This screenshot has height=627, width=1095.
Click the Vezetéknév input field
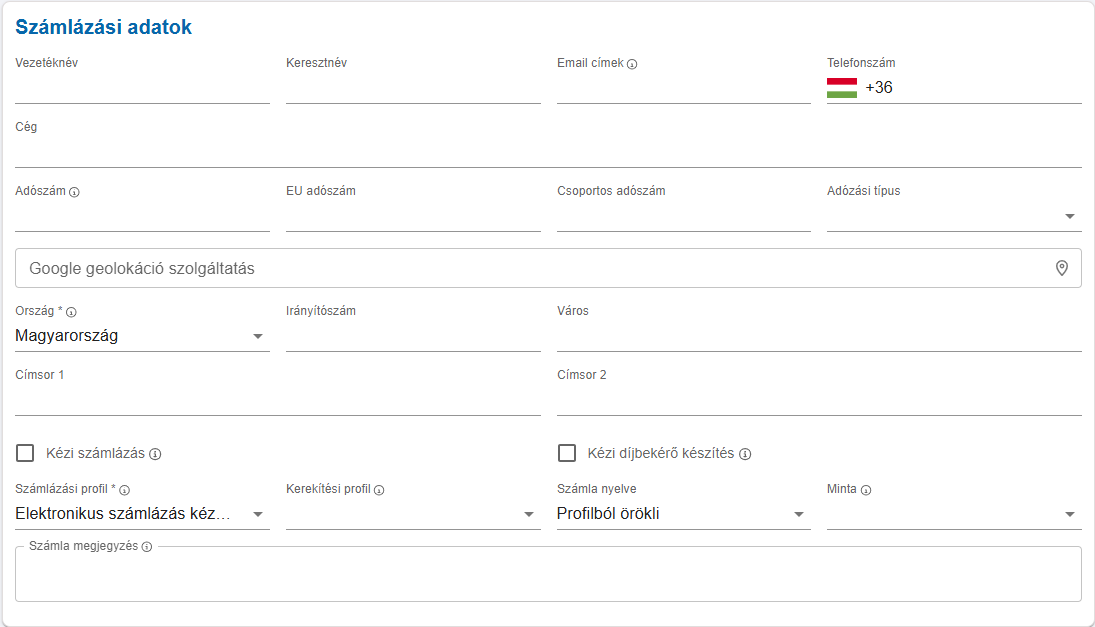click(142, 89)
